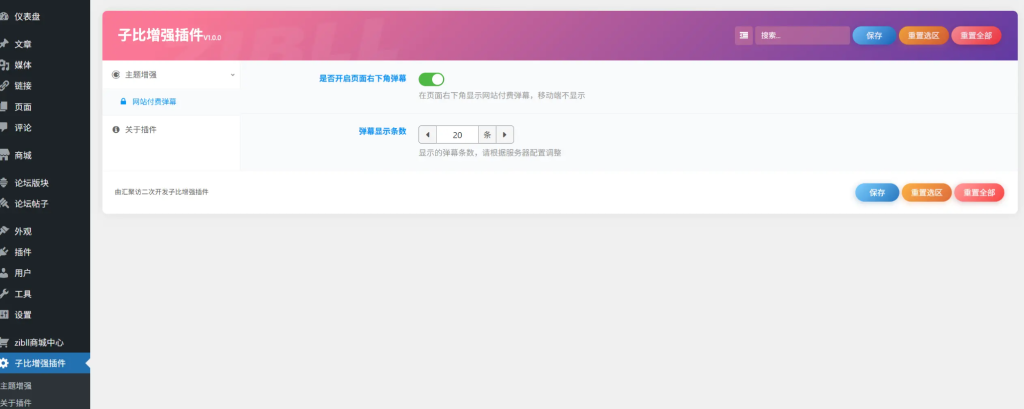Image resolution: width=1024 pixels, height=409 pixels.
Task: Click the info icon beside 关于插件
Action: [116, 130]
